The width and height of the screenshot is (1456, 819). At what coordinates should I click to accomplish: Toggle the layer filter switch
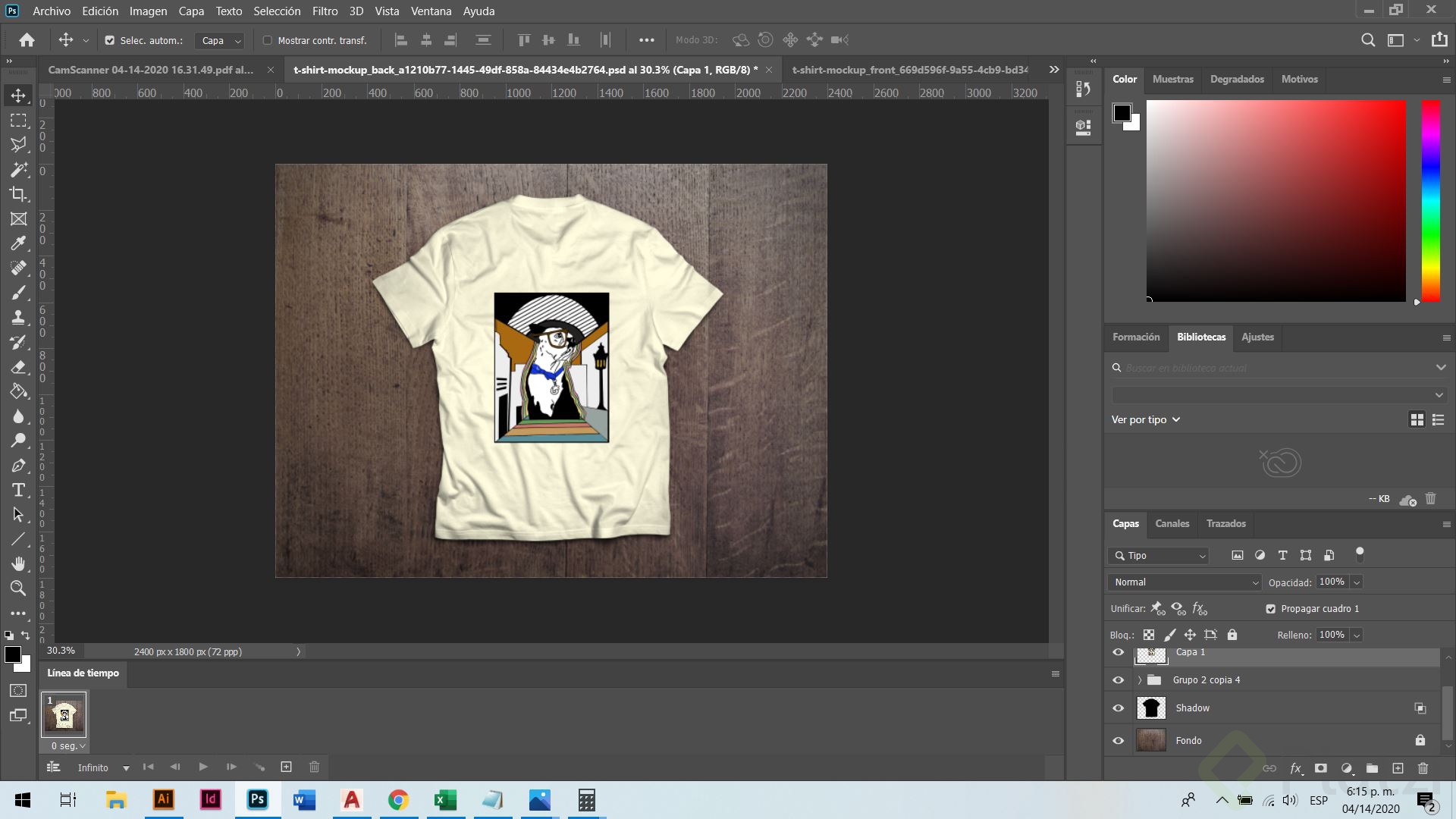(1360, 554)
